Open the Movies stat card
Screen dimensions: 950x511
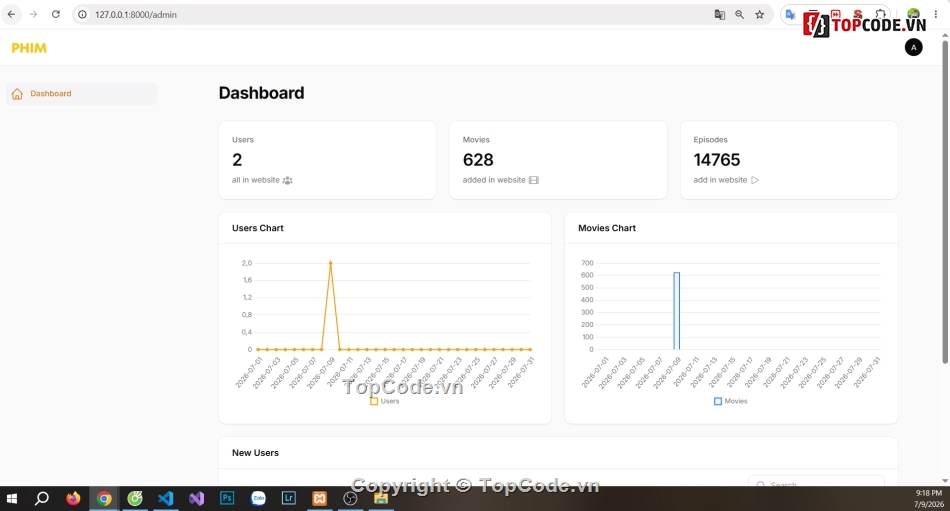point(558,160)
